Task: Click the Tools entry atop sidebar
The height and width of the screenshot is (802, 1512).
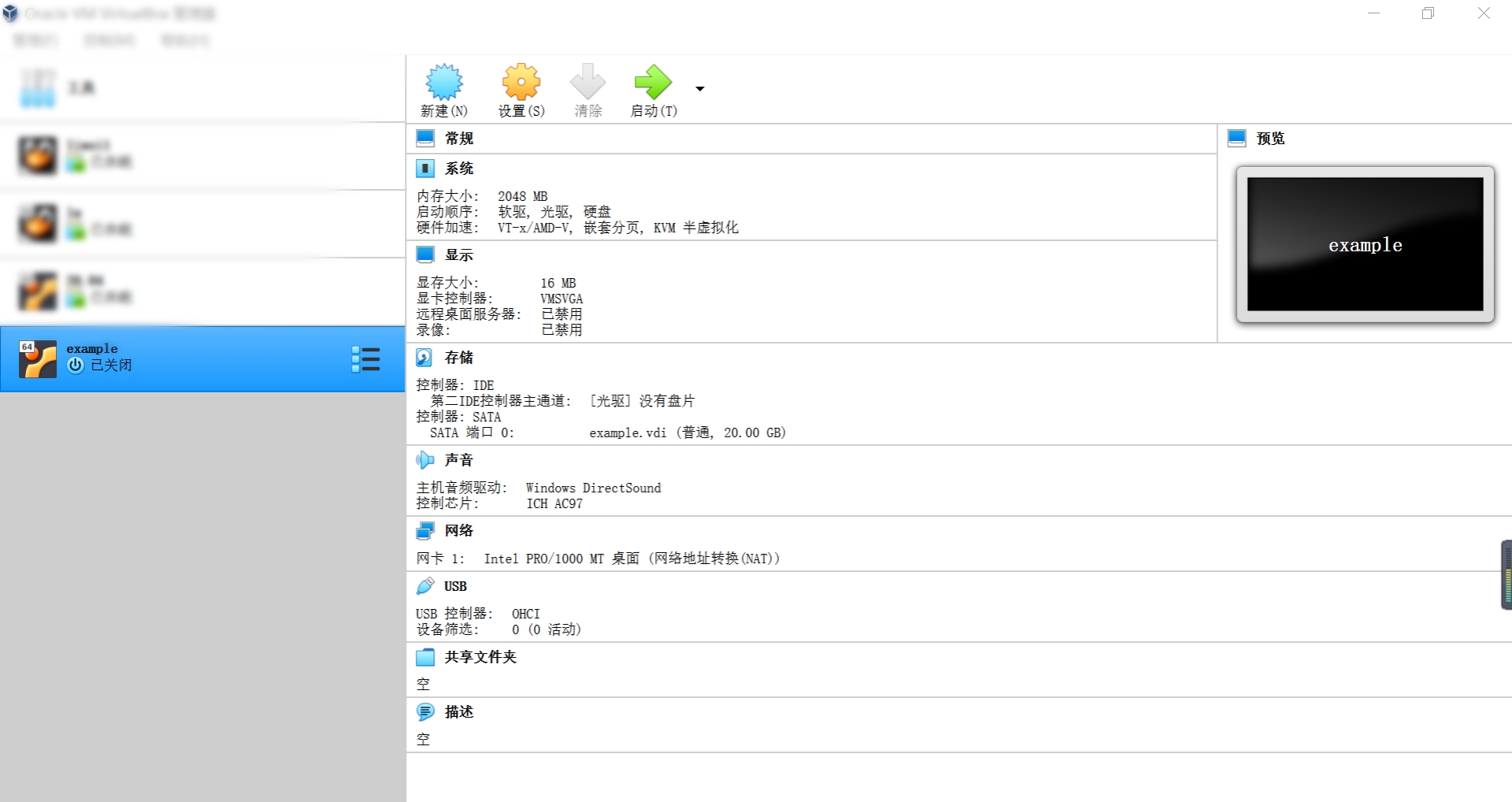Action: point(202,87)
